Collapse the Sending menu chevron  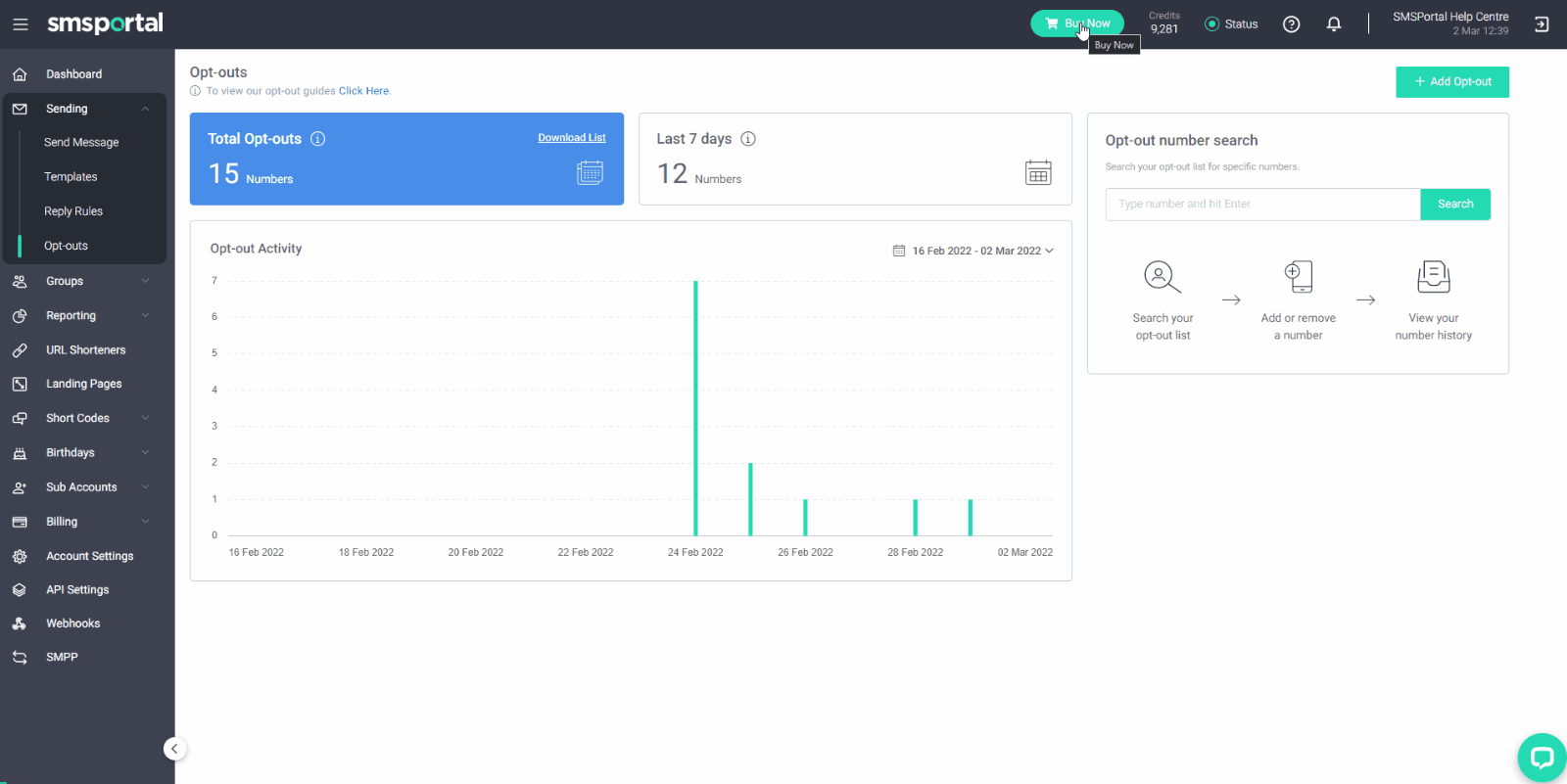click(x=145, y=109)
